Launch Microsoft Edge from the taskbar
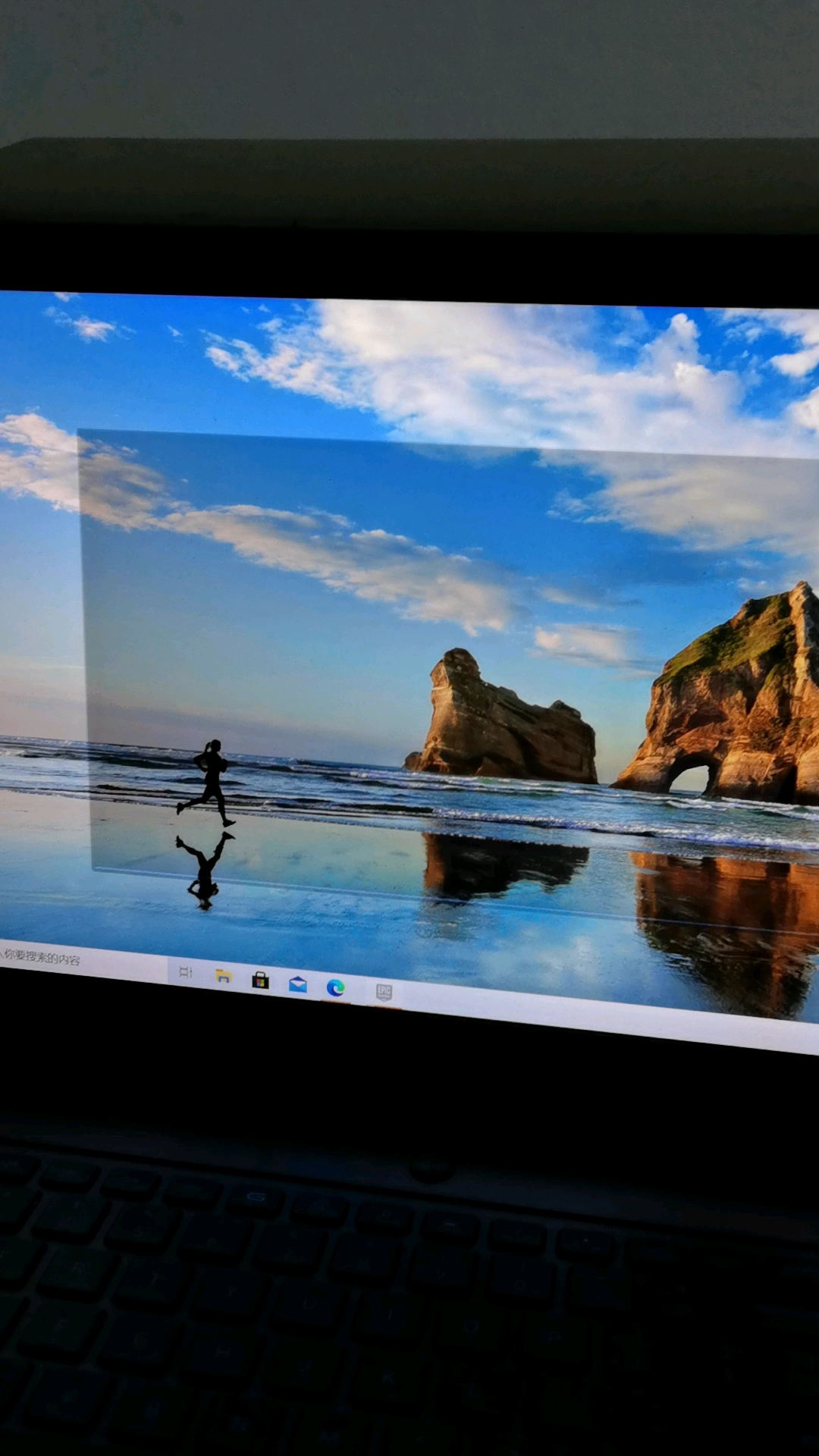 (335, 987)
